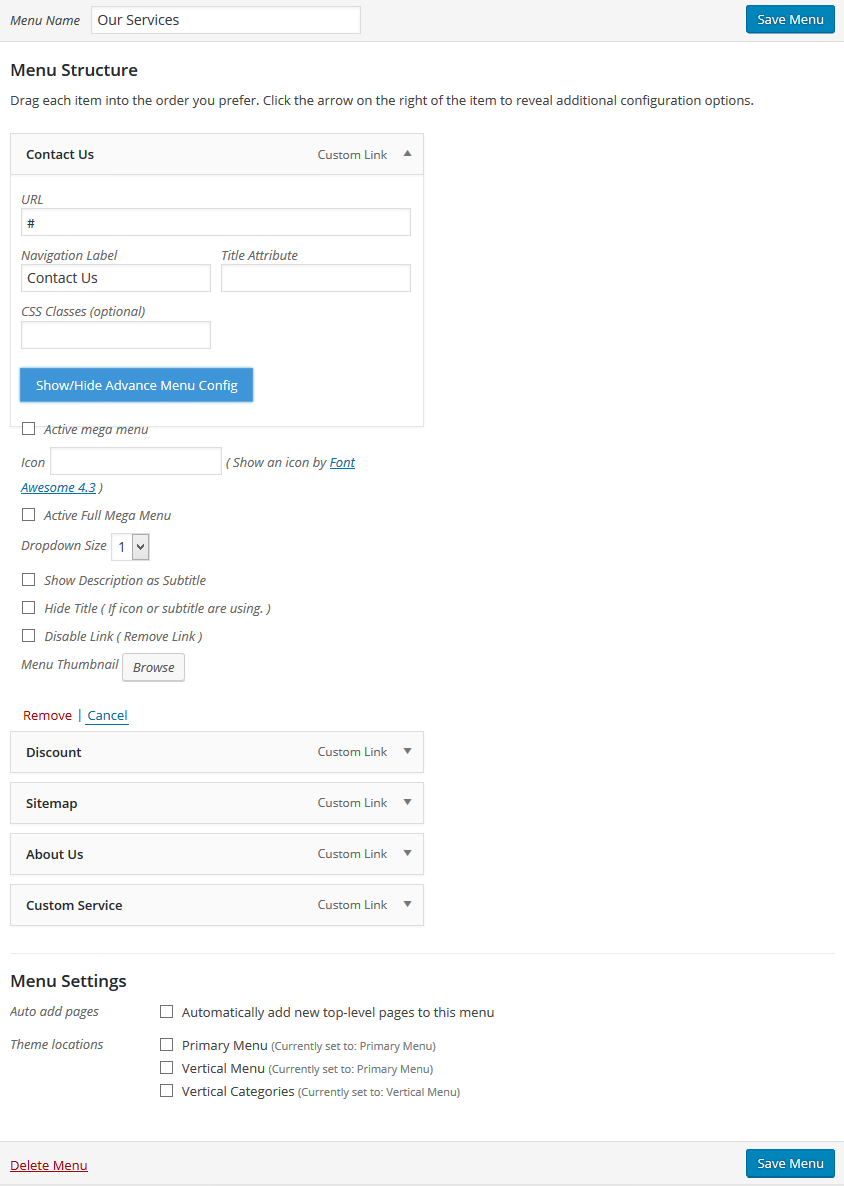Click the Browse thumbnail button
Image resolution: width=844 pixels, height=1186 pixels.
(x=154, y=667)
